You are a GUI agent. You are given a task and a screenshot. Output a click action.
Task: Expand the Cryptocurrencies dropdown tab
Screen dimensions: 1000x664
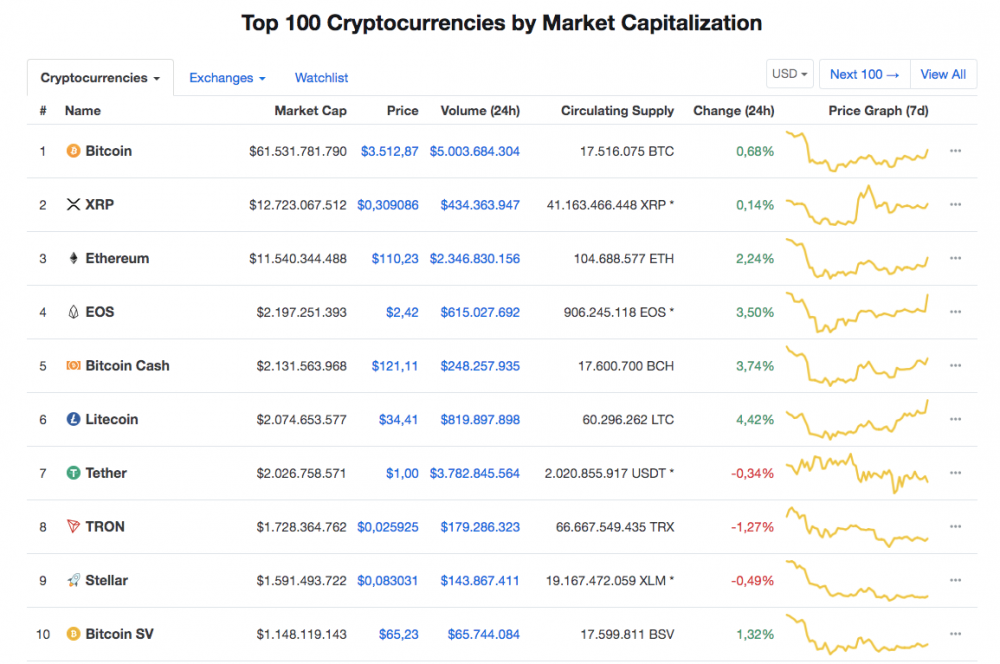coord(100,78)
